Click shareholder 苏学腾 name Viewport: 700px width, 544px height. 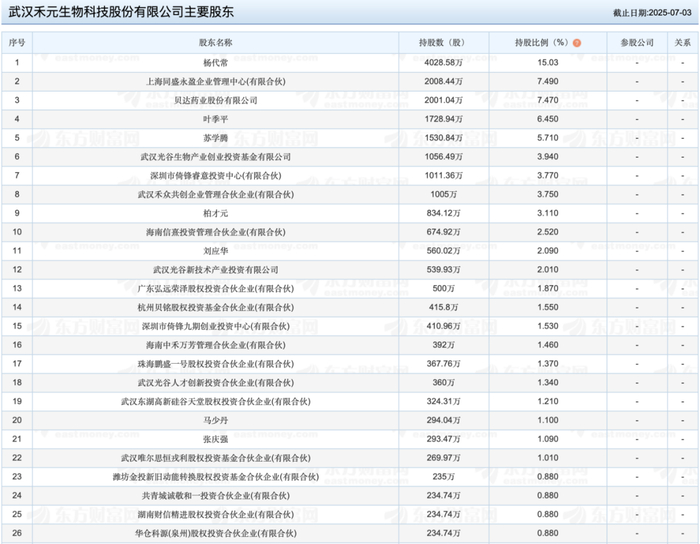(215, 138)
